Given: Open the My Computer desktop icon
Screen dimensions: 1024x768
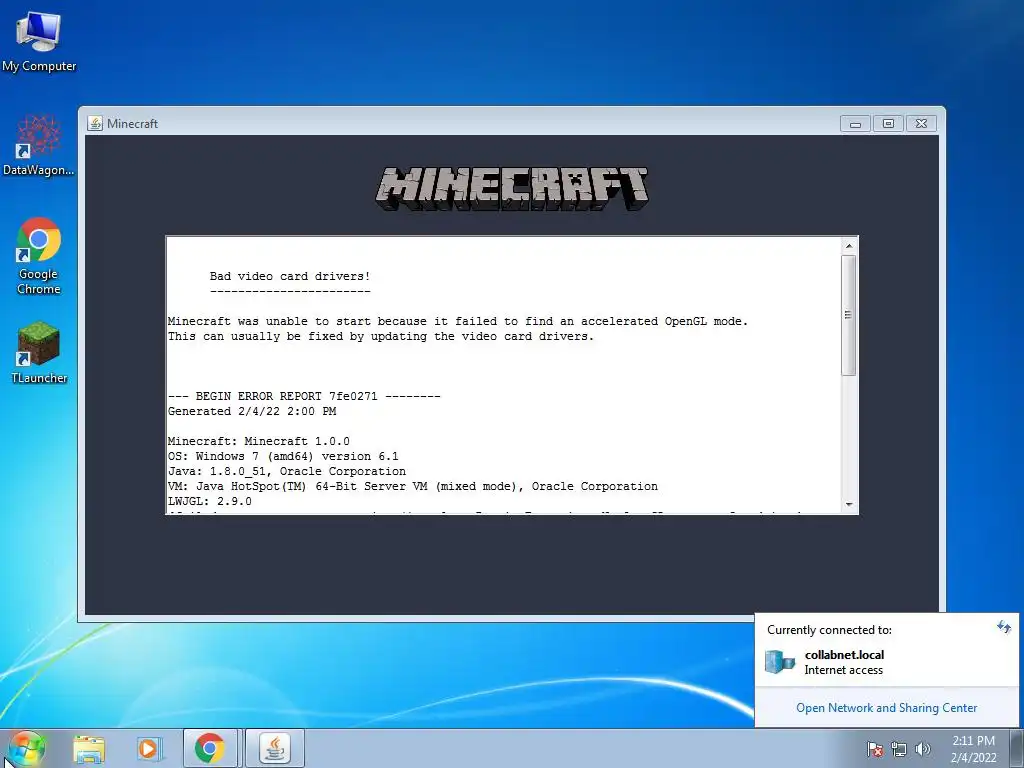Looking at the screenshot, I should tap(39, 41).
